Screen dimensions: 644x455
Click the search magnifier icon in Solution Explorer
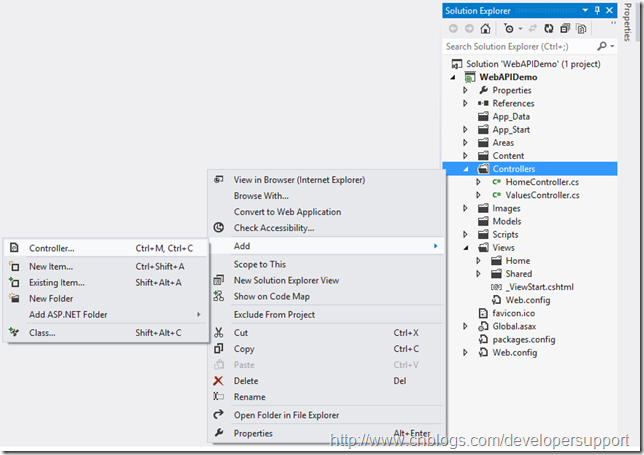pos(602,46)
